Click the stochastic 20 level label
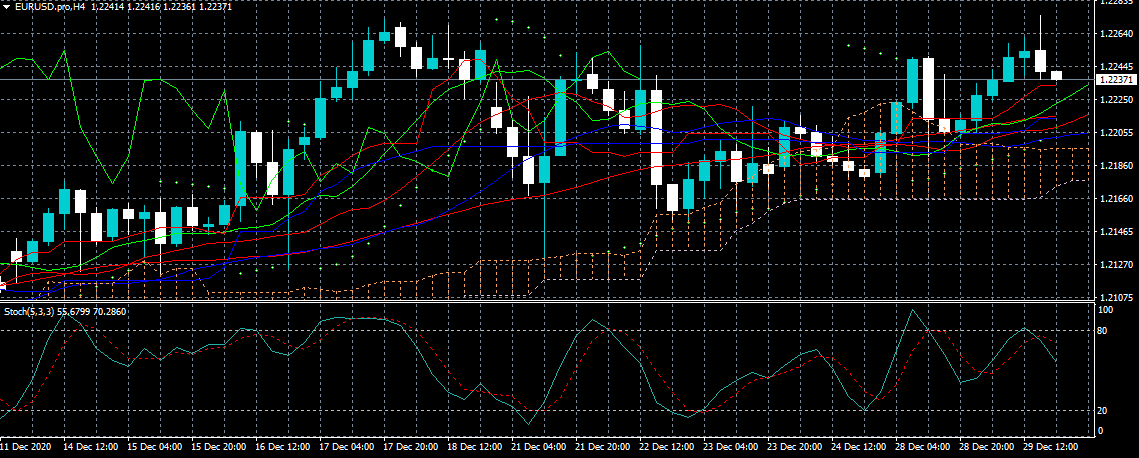The height and width of the screenshot is (458, 1139). [x=1104, y=410]
